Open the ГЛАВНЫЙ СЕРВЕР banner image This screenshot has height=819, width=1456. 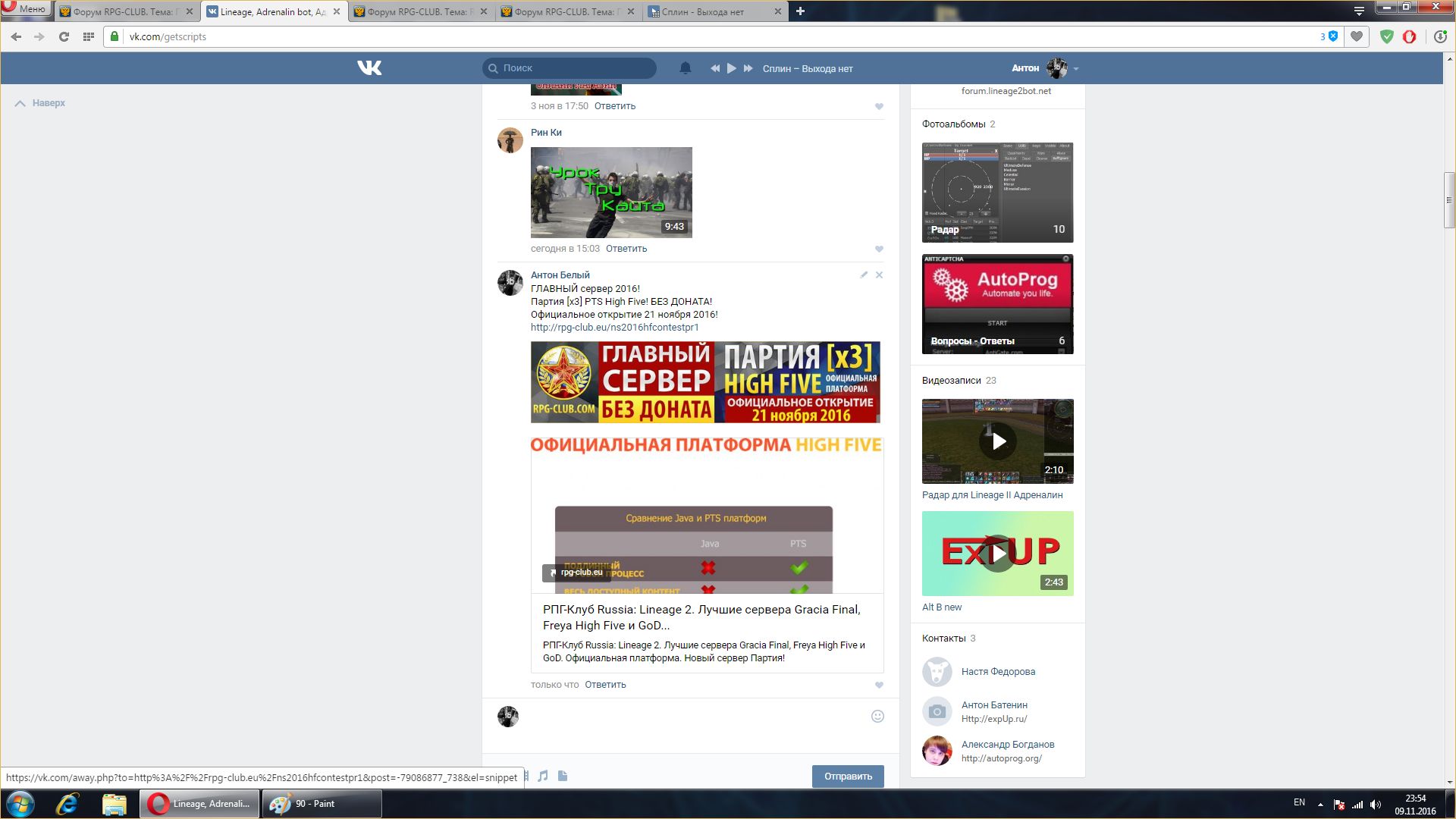coord(705,382)
